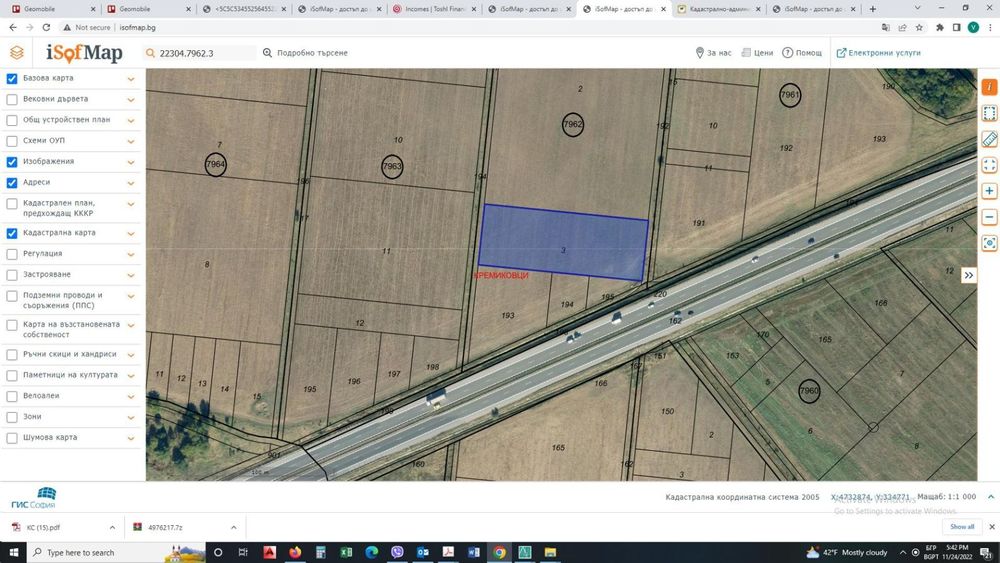Click the GIS Sofia logo
The image size is (1000, 563).
[34, 498]
